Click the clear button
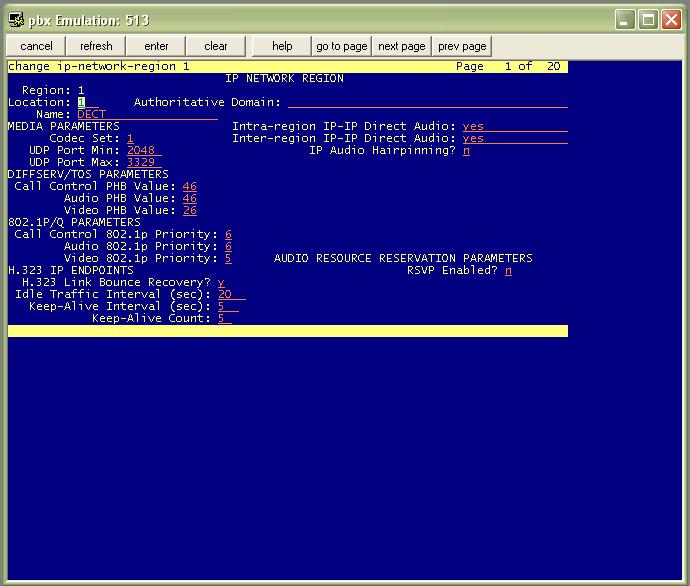Viewport: 690px width, 586px height. [216, 46]
